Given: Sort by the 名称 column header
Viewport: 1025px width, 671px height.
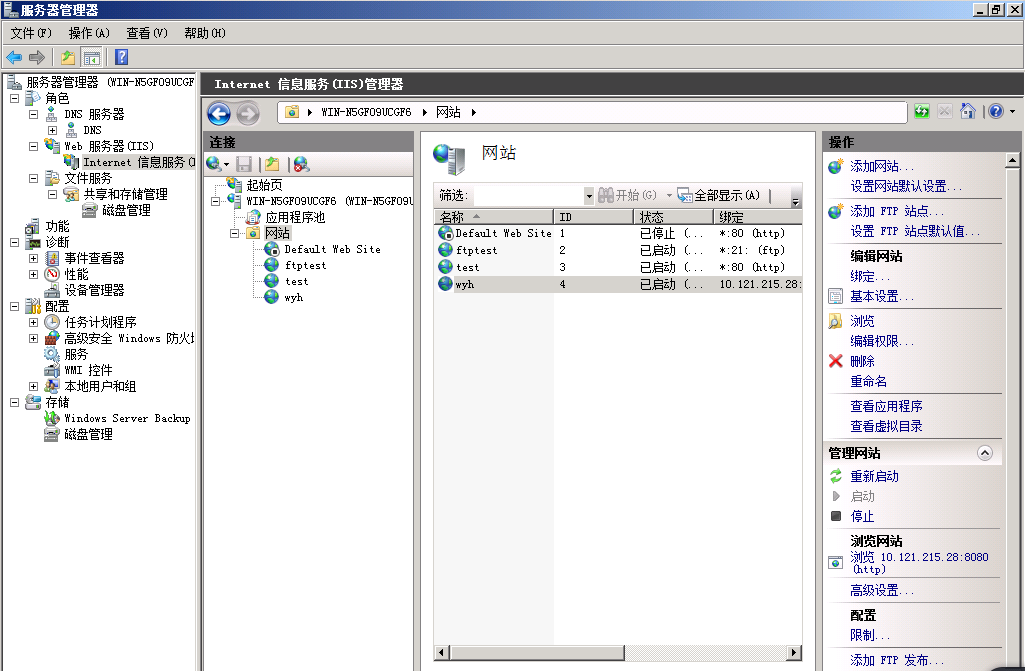Looking at the screenshot, I should tap(494, 216).
